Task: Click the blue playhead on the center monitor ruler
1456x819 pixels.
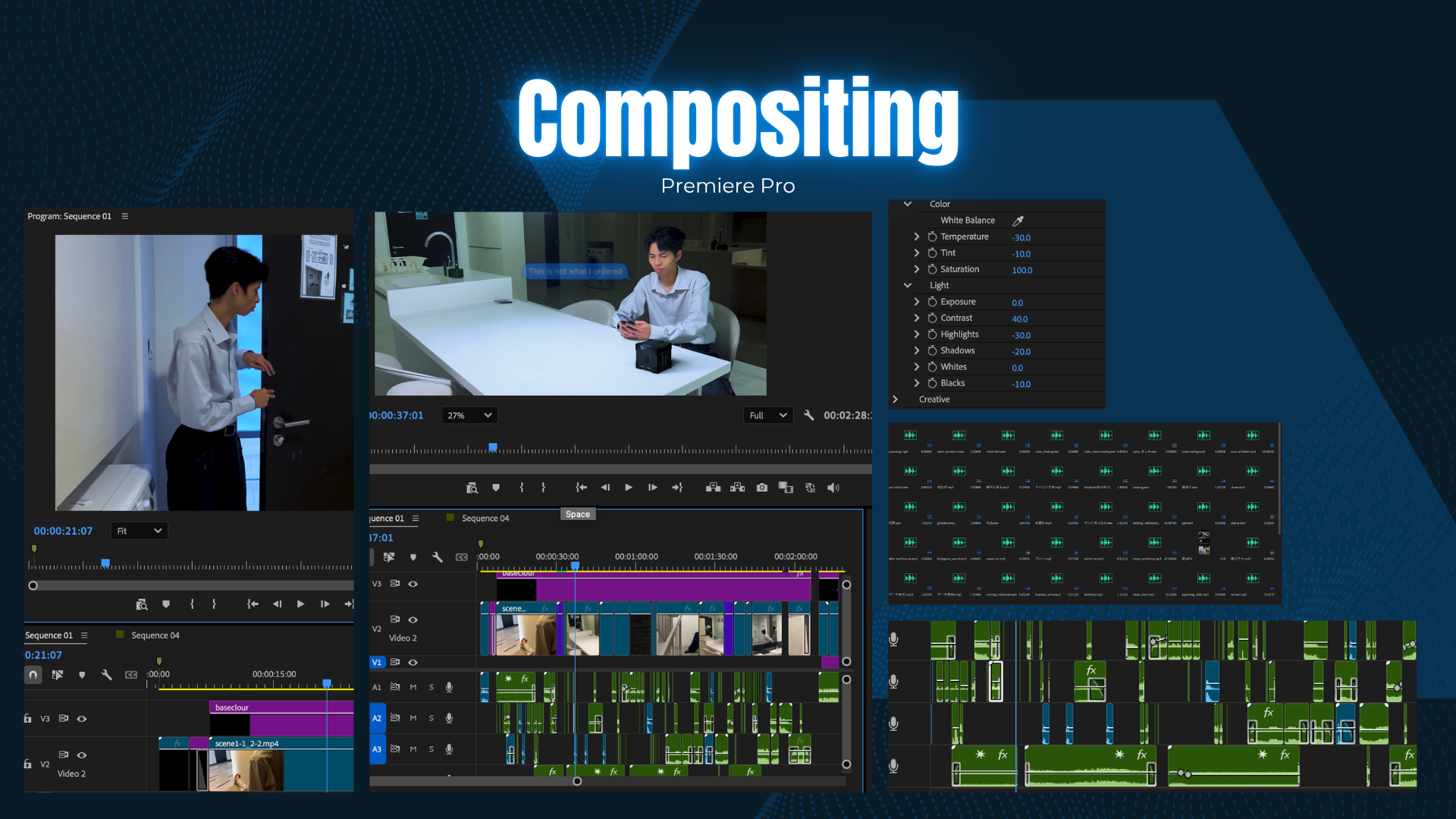Action: [493, 448]
